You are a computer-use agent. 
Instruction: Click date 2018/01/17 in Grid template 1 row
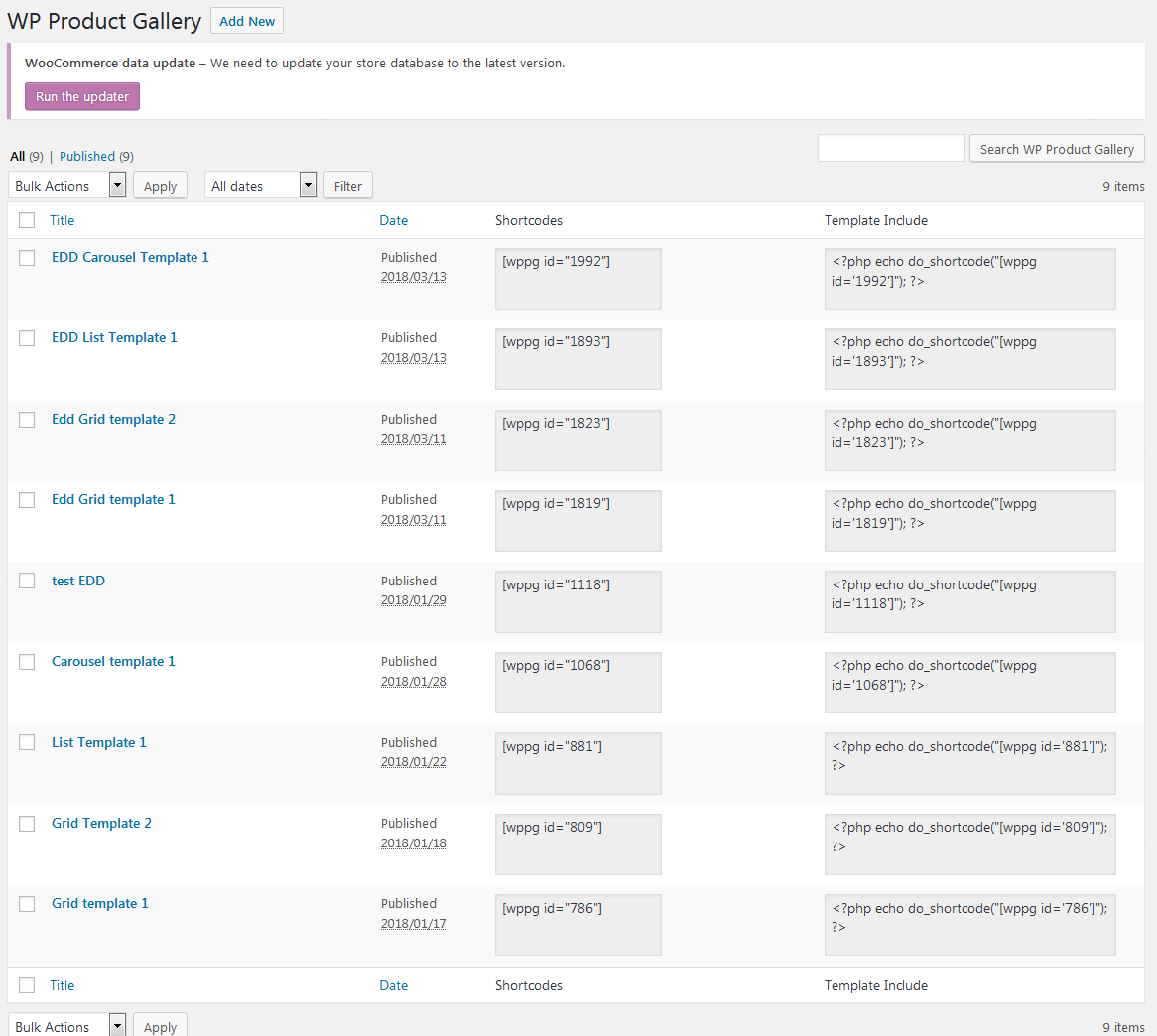(x=413, y=923)
